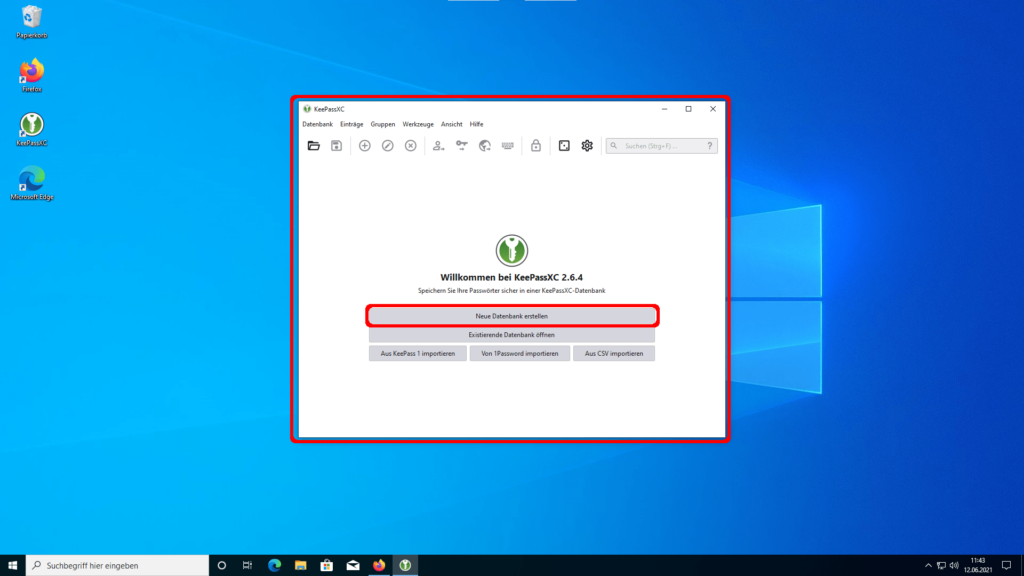This screenshot has height=576, width=1024.
Task: Open the Werkzeuge menu
Action: pos(418,124)
